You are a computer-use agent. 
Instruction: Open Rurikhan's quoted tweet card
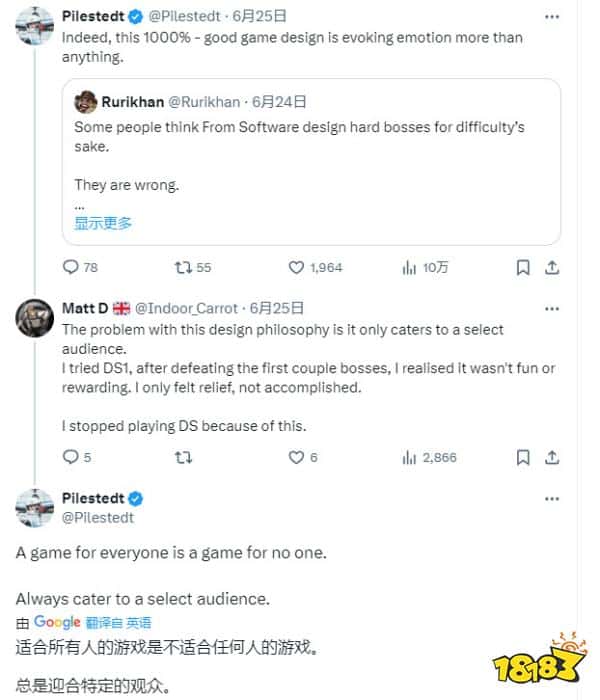pos(311,160)
